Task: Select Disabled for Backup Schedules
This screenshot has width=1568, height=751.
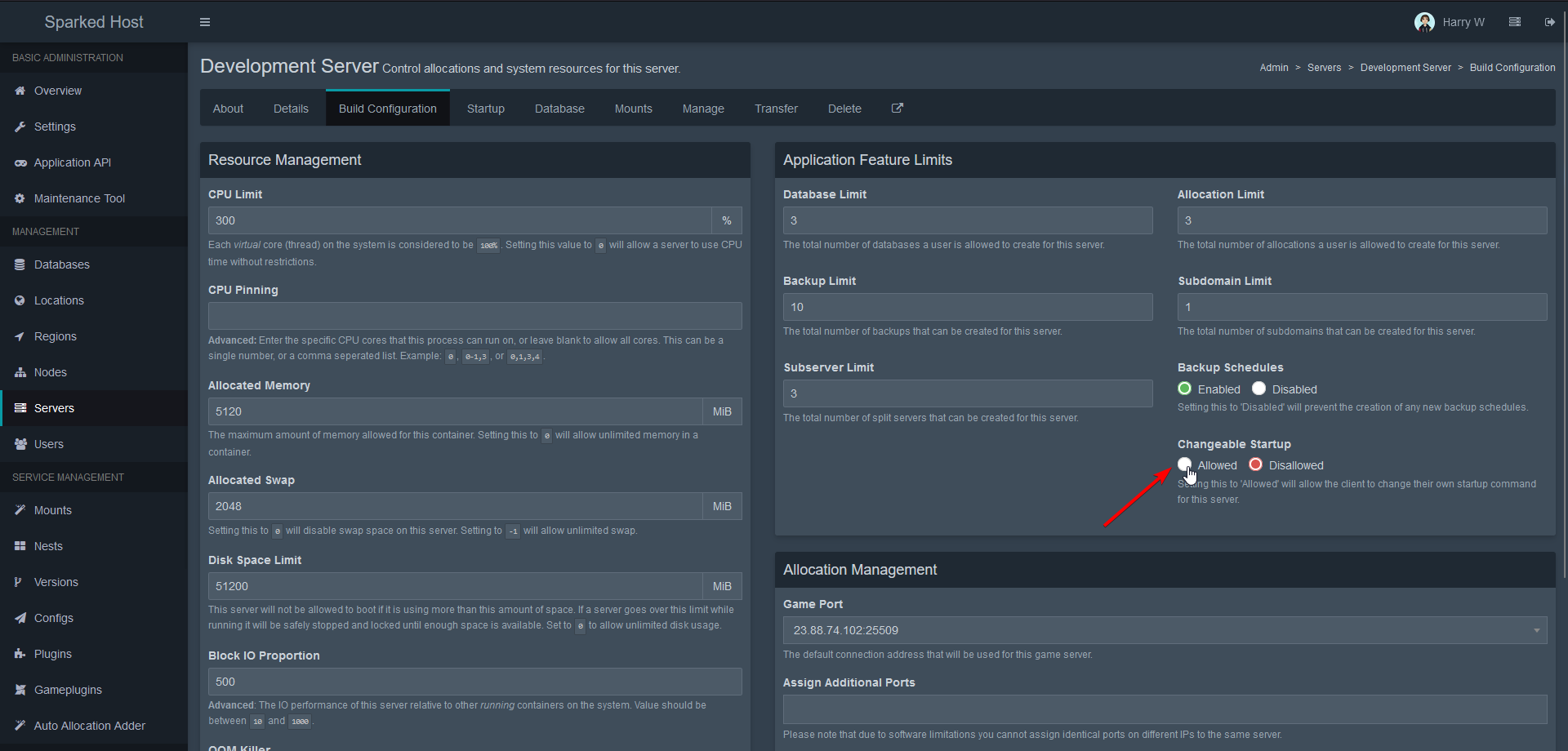Action: point(1259,388)
